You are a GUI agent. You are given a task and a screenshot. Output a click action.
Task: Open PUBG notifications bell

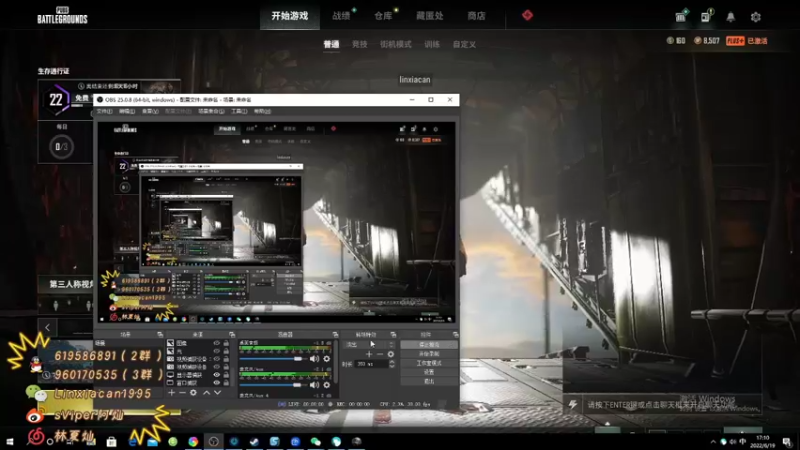[731, 17]
